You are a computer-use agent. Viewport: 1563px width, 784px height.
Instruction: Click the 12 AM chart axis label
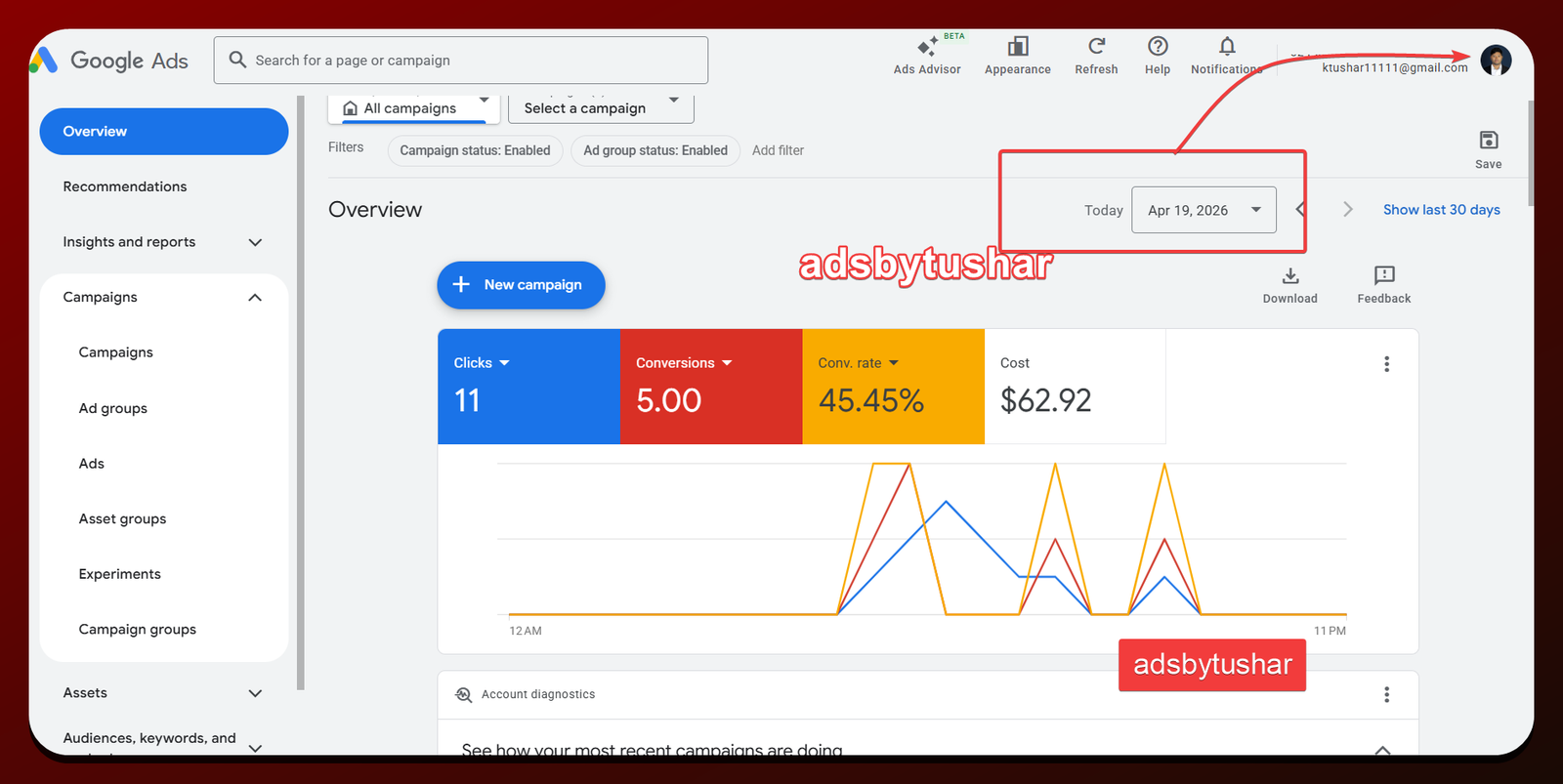(526, 631)
